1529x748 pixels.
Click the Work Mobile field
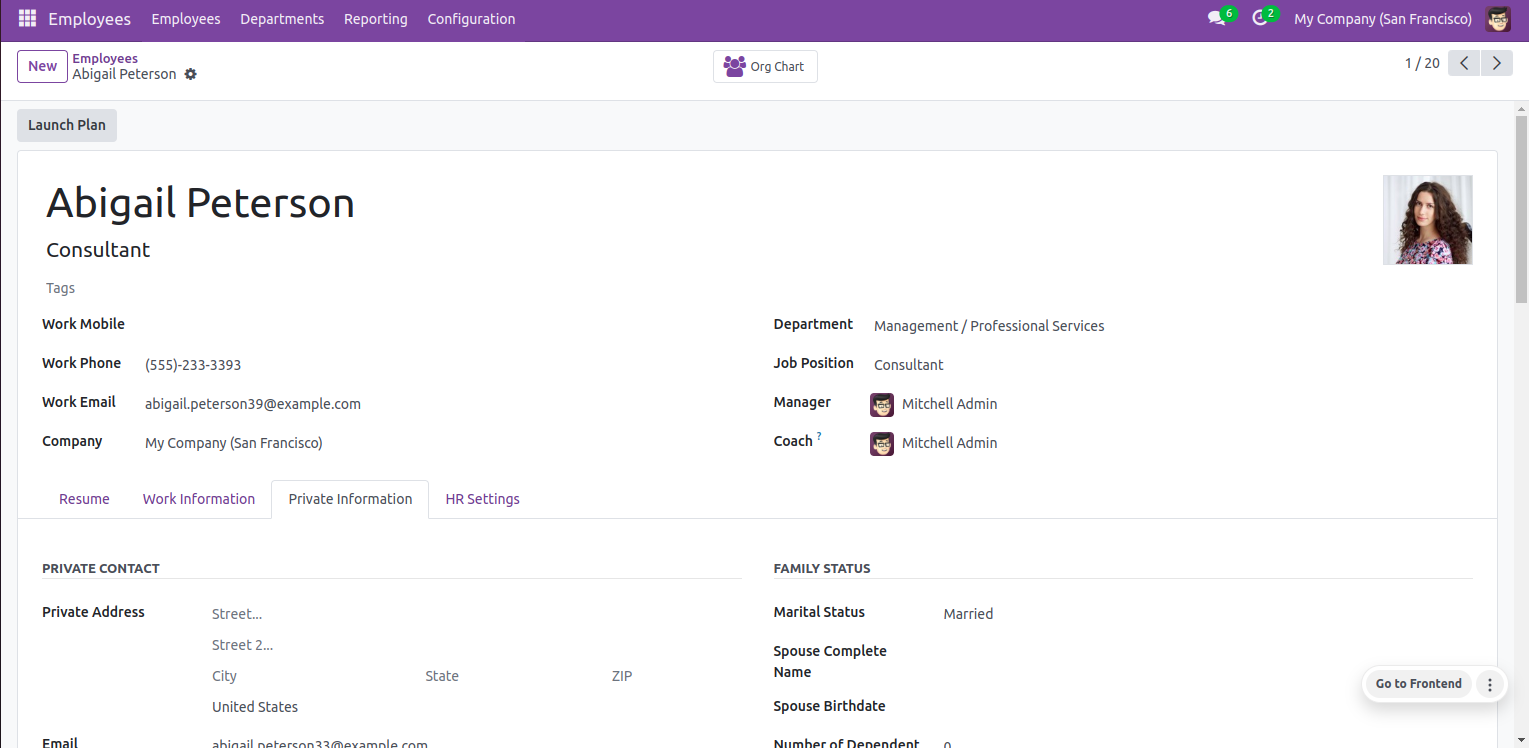(442, 326)
